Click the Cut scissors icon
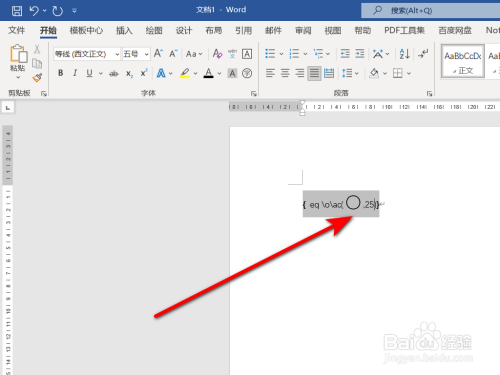The height and width of the screenshot is (375, 500). click(37, 49)
